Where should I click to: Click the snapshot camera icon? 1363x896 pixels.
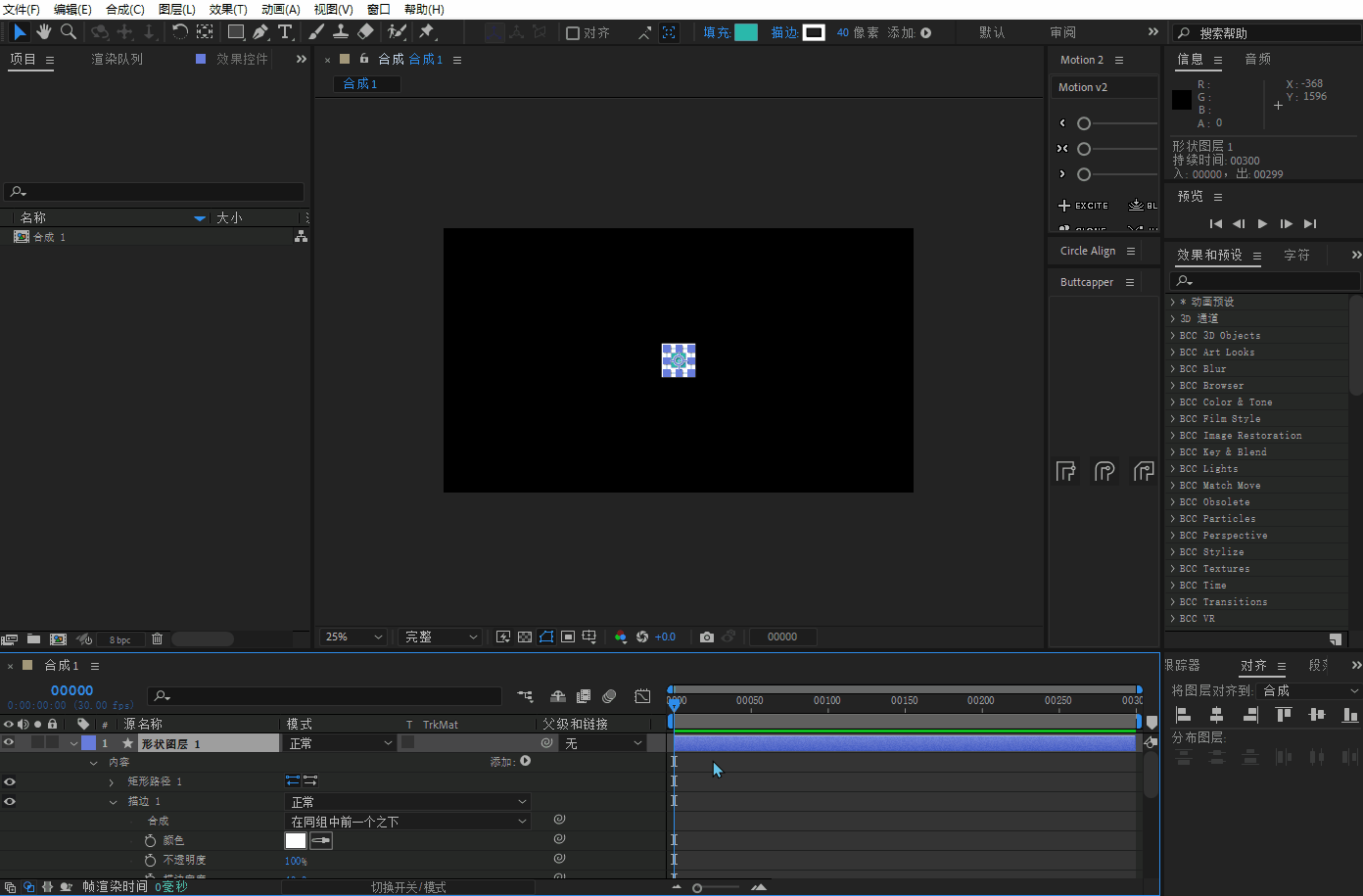(x=707, y=637)
